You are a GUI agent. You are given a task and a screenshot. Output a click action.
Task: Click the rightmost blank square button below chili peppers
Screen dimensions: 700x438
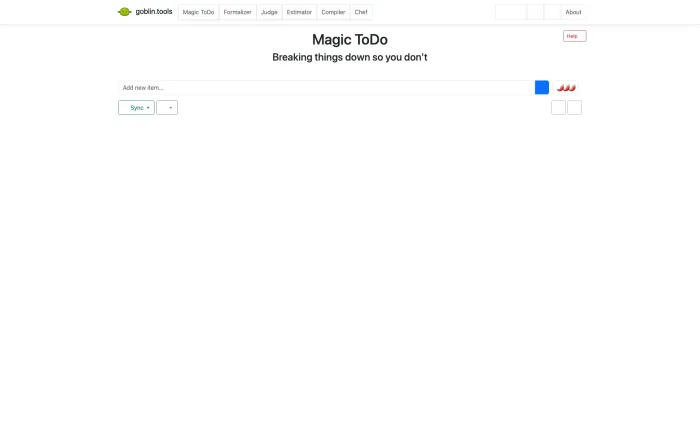(574, 108)
